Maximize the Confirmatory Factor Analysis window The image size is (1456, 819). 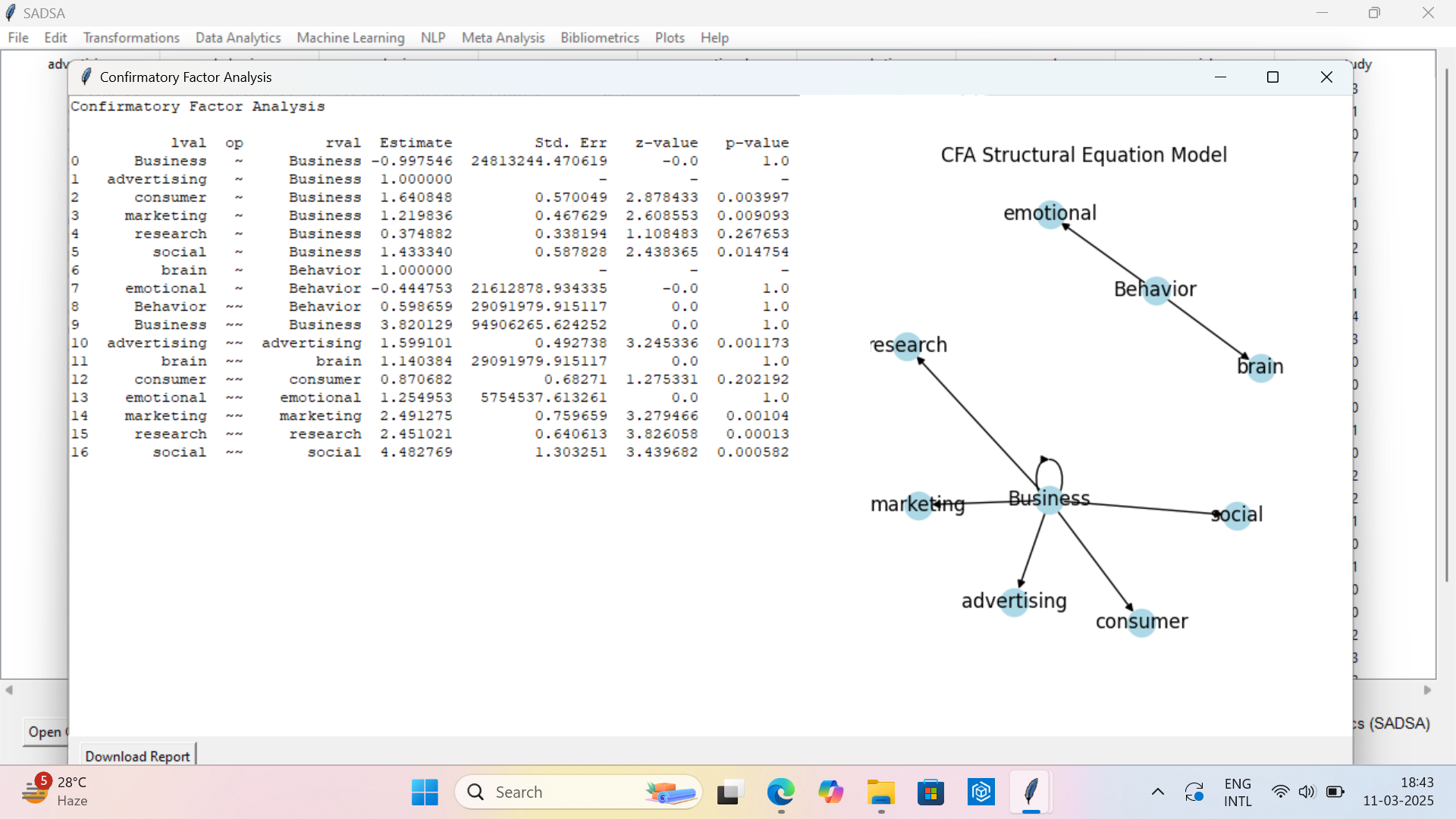1272,77
